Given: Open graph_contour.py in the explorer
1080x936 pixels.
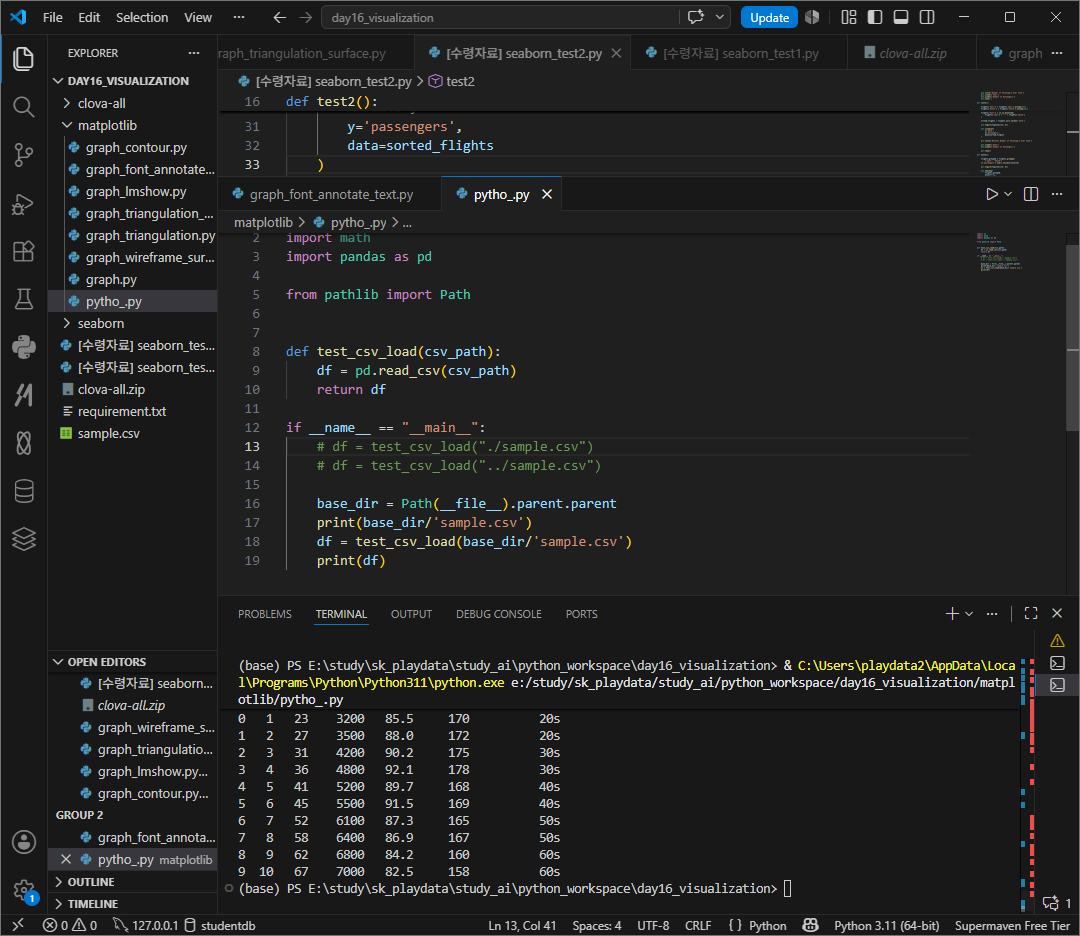Looking at the screenshot, I should click(x=136, y=147).
